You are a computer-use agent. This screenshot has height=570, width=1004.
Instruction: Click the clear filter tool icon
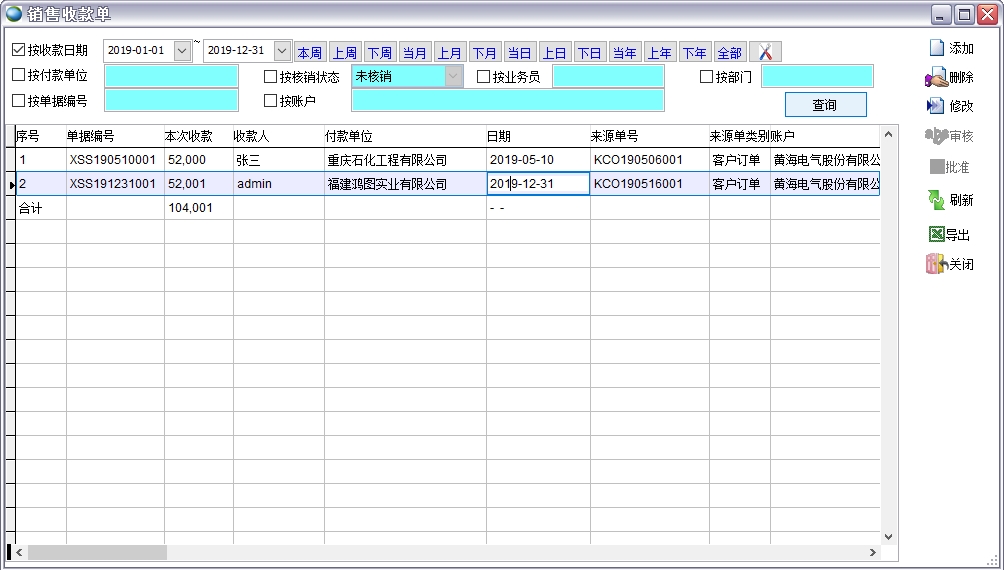coord(765,53)
